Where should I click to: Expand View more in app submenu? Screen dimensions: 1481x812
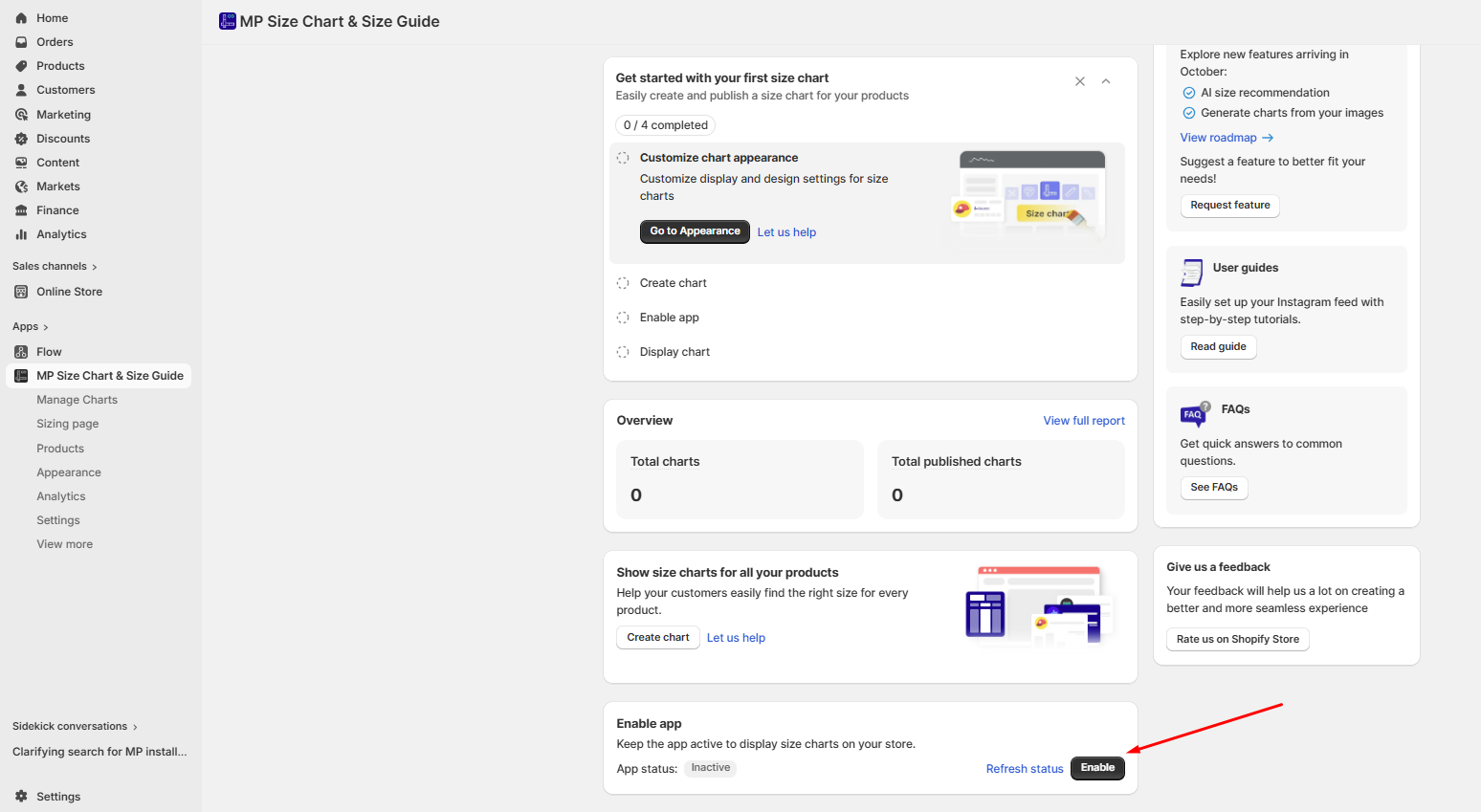[65, 544]
